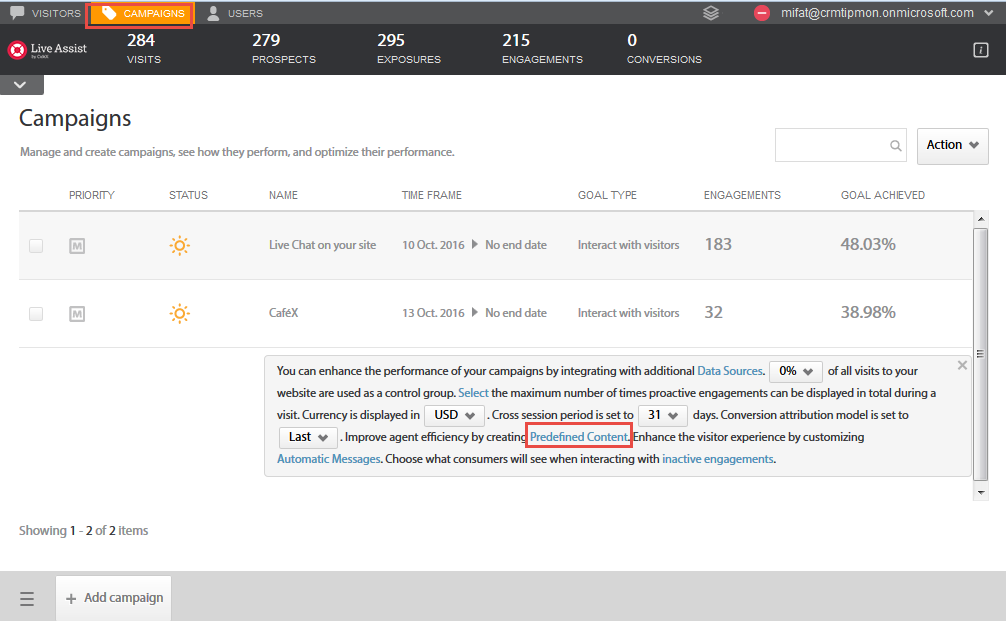Toggle the sun status icon for CaféX
This screenshot has height=621, width=1006.
tap(180, 313)
